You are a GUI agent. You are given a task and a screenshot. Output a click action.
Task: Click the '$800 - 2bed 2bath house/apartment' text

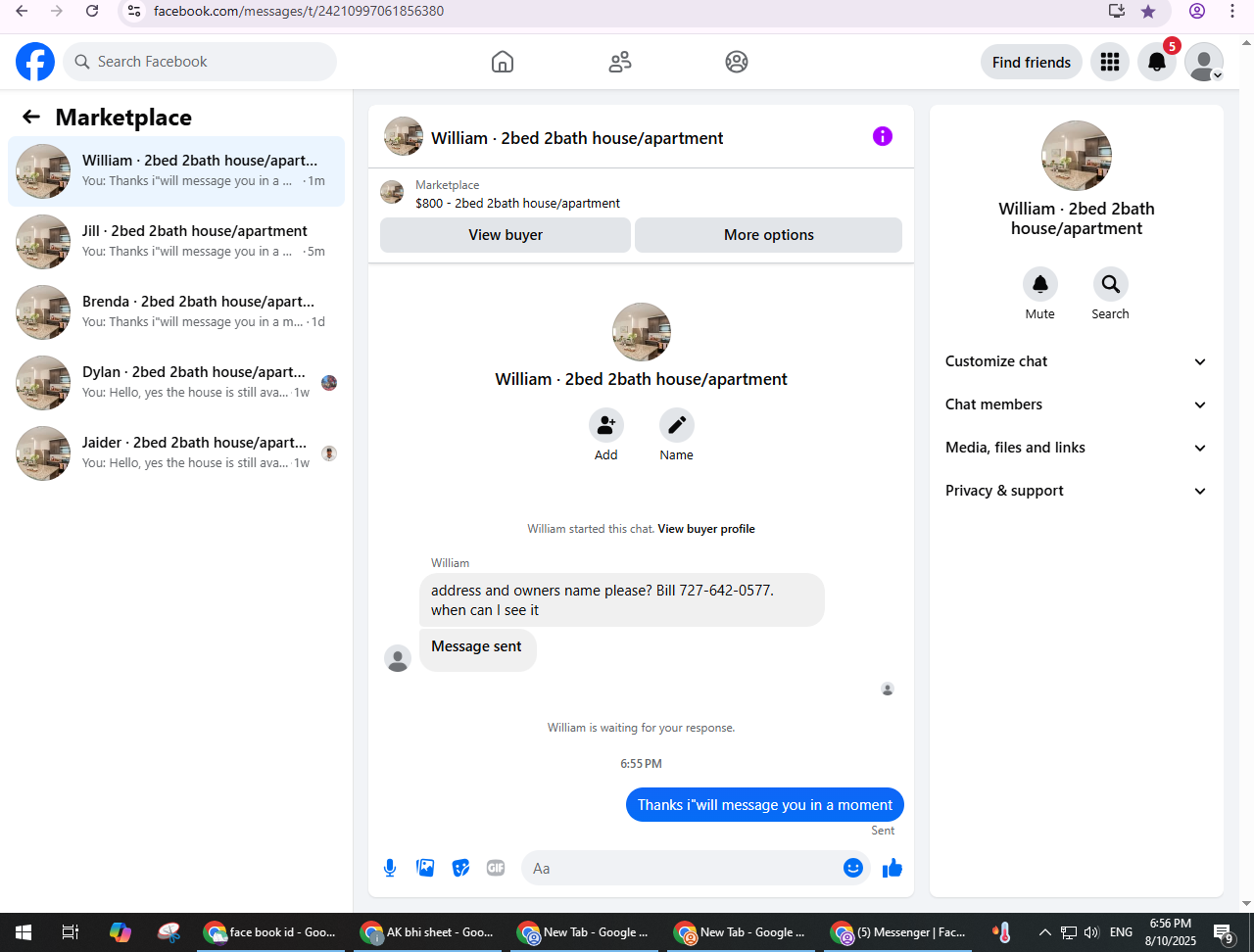(517, 204)
